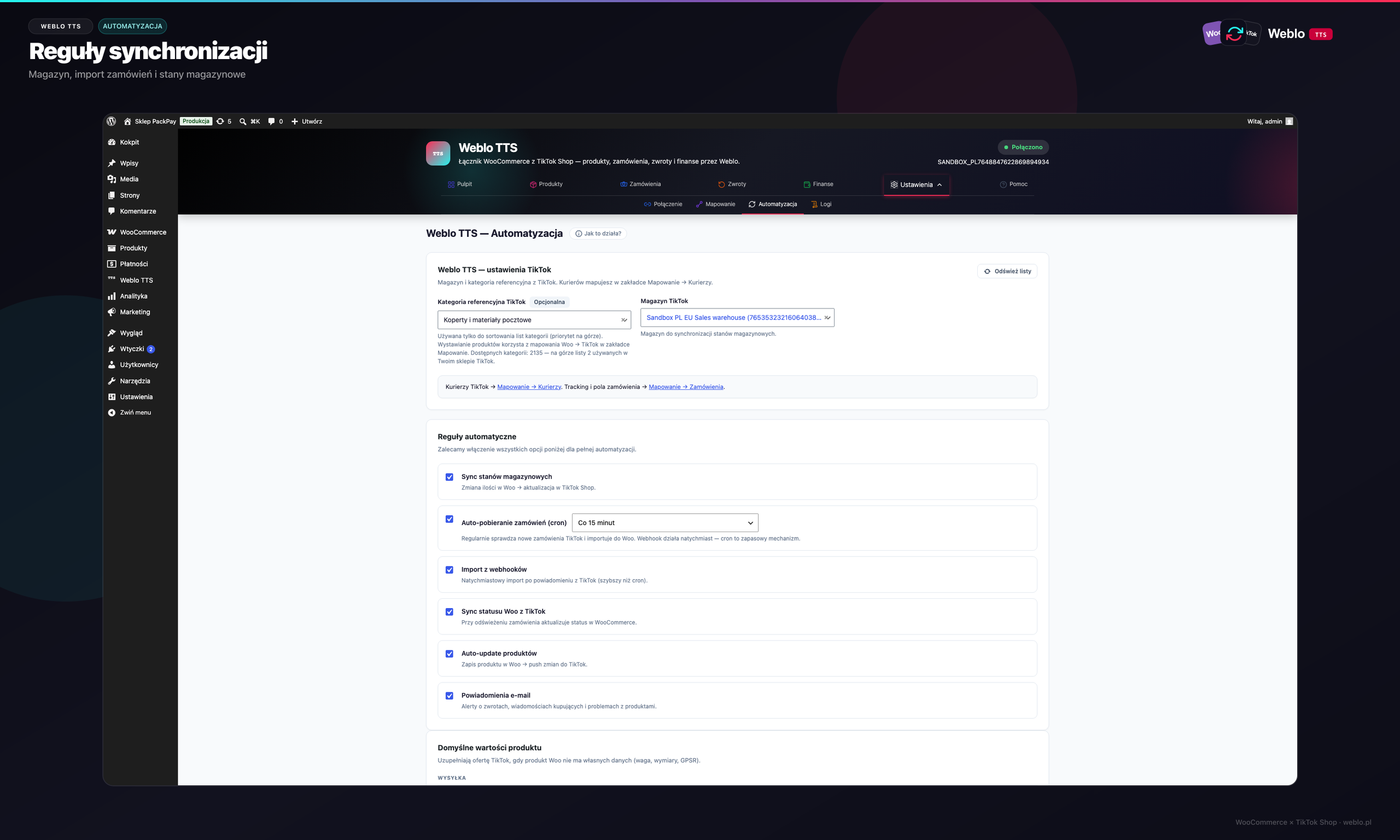
Task: Click the Jak to działa? help button
Action: tap(598, 233)
